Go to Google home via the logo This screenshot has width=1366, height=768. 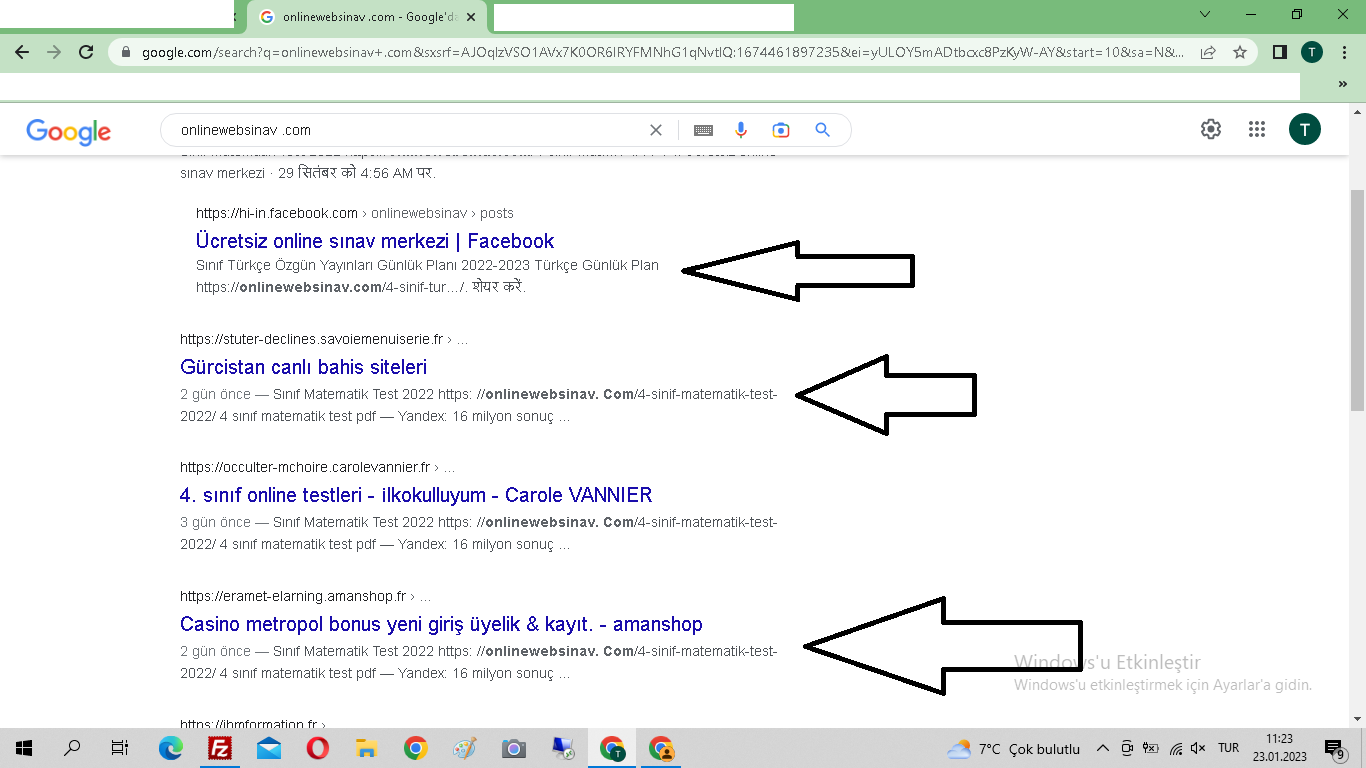69,131
